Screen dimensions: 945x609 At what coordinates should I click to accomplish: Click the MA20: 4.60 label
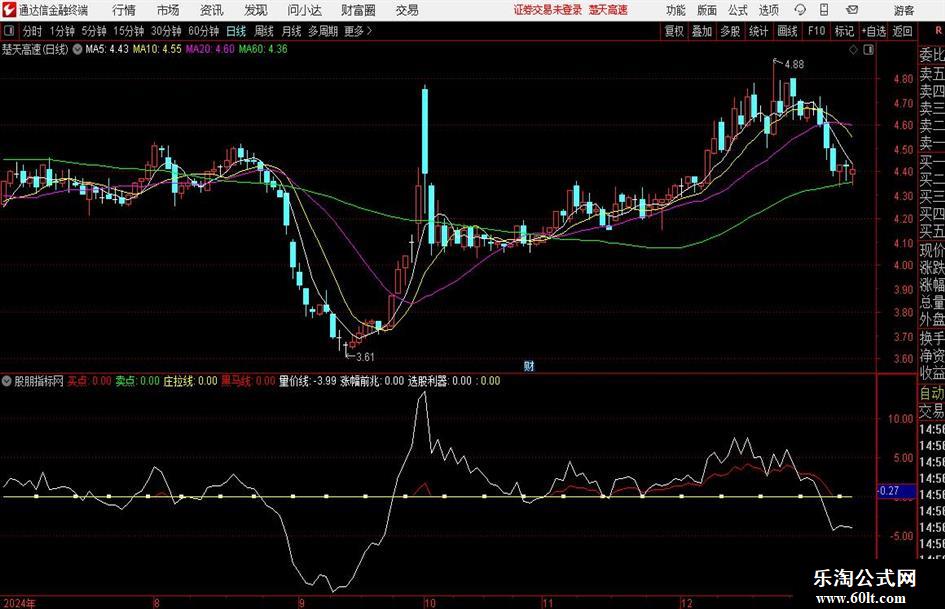pyautogui.click(x=210, y=49)
